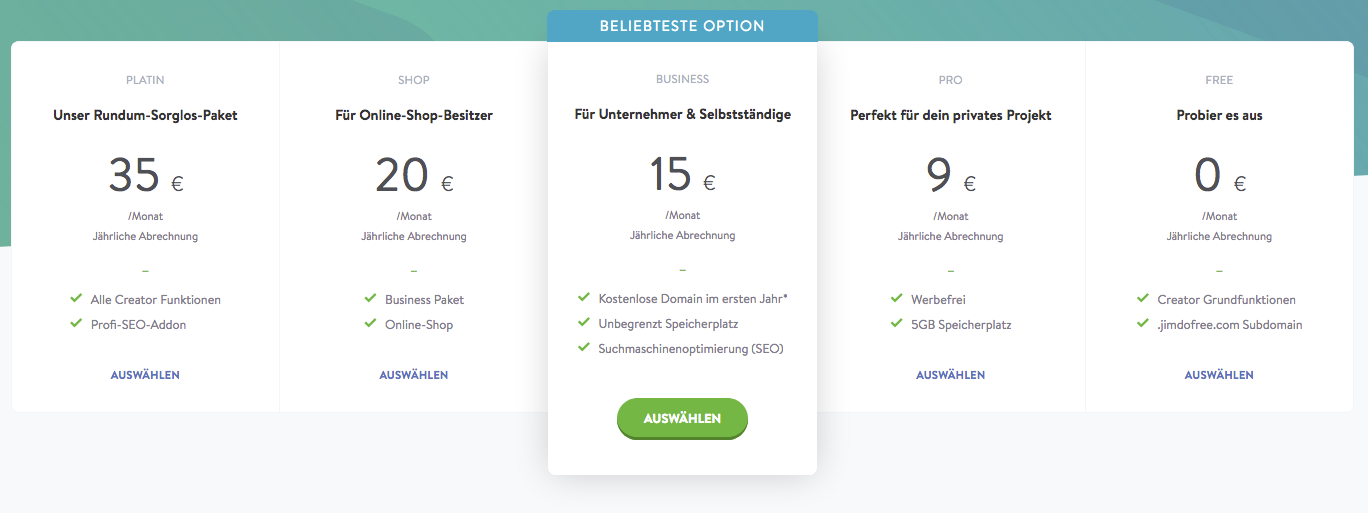
Task: Click the 0 € Free plan price
Action: (1219, 176)
